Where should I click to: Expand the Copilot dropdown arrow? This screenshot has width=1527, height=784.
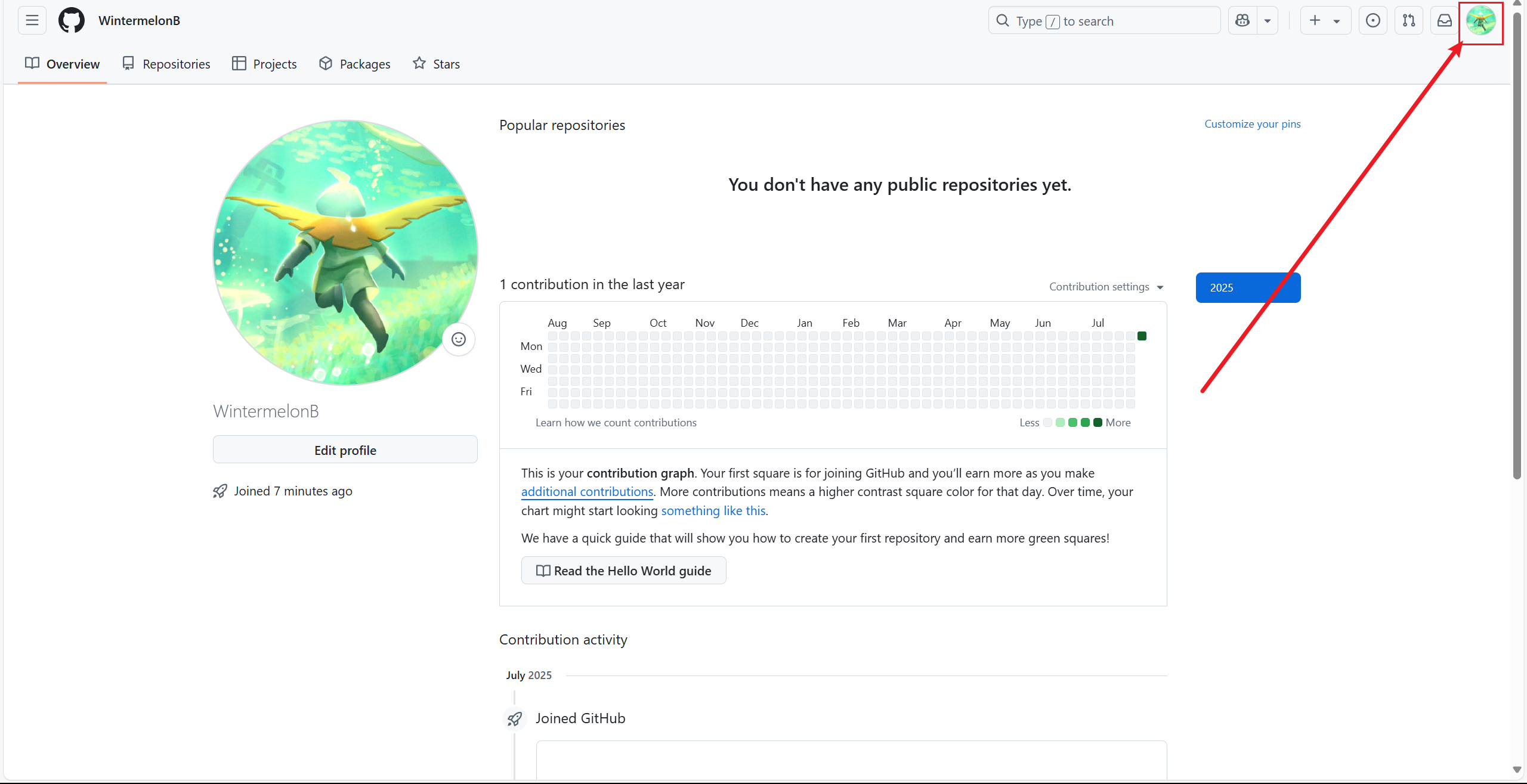tap(1268, 20)
